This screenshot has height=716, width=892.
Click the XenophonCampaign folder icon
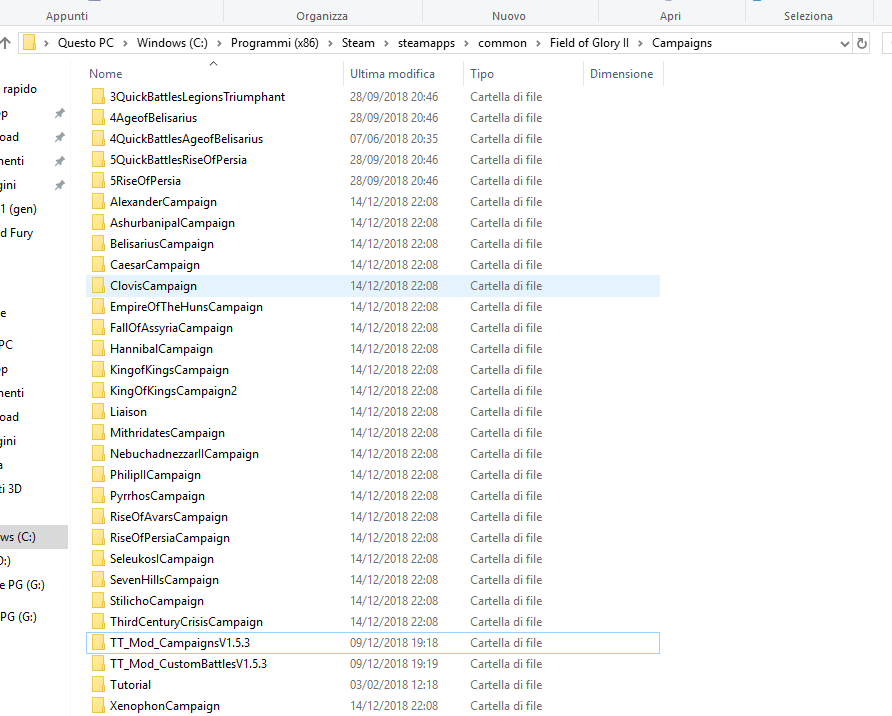click(98, 706)
